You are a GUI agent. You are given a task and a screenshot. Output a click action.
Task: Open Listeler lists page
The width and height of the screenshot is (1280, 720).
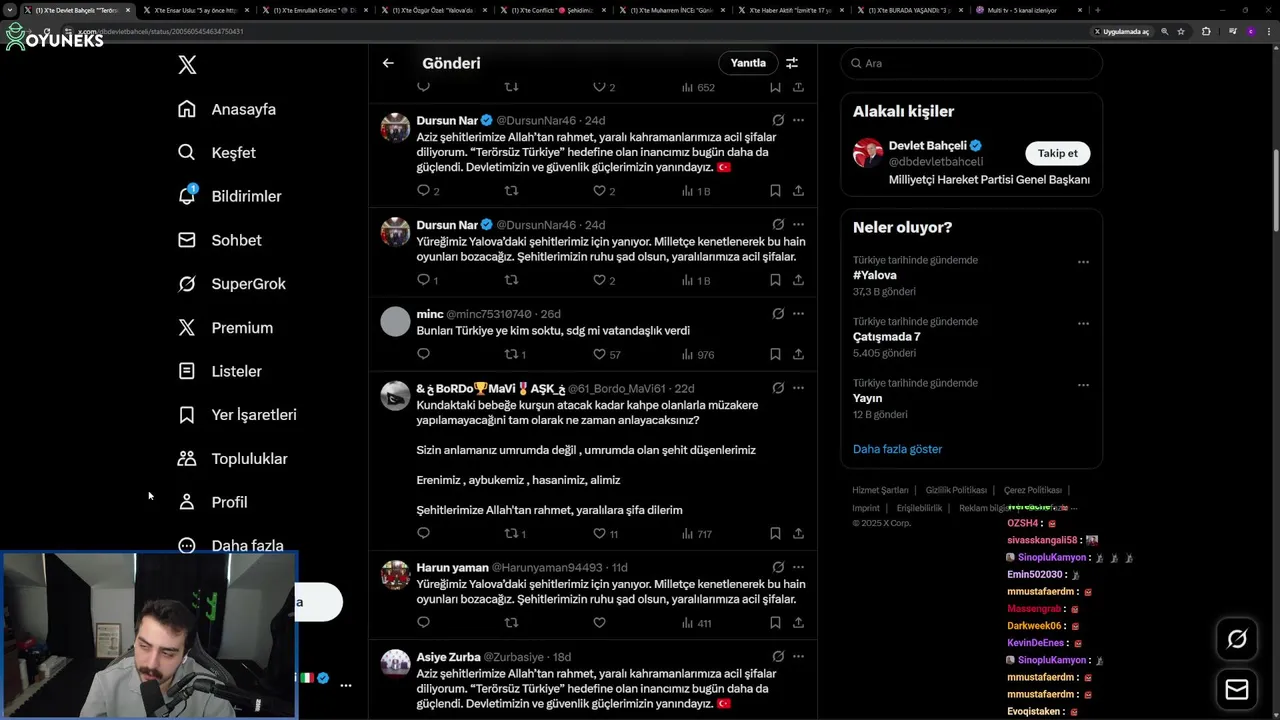pos(219,371)
